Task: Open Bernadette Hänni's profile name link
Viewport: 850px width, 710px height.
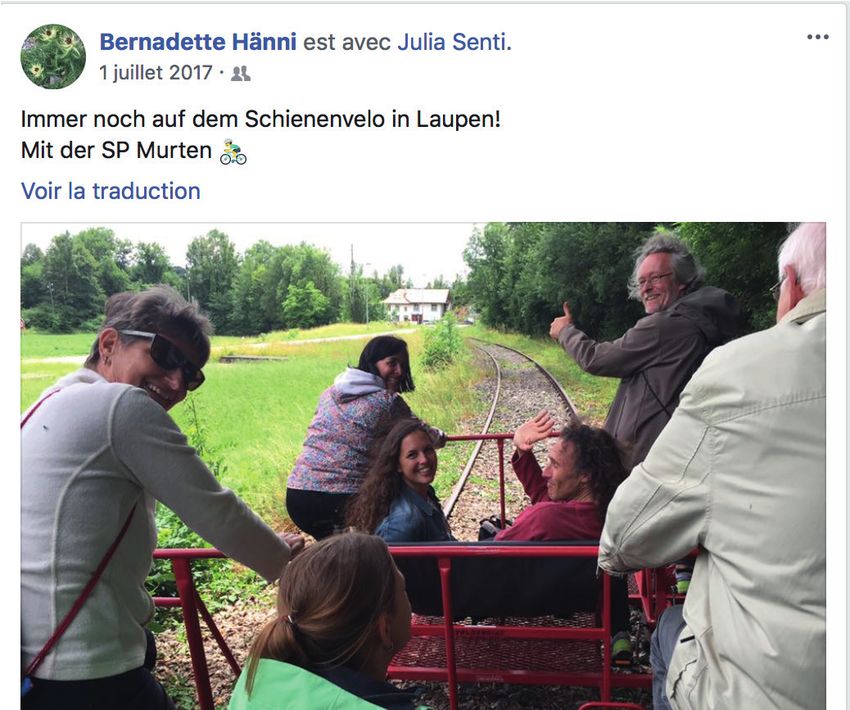Action: pos(198,42)
